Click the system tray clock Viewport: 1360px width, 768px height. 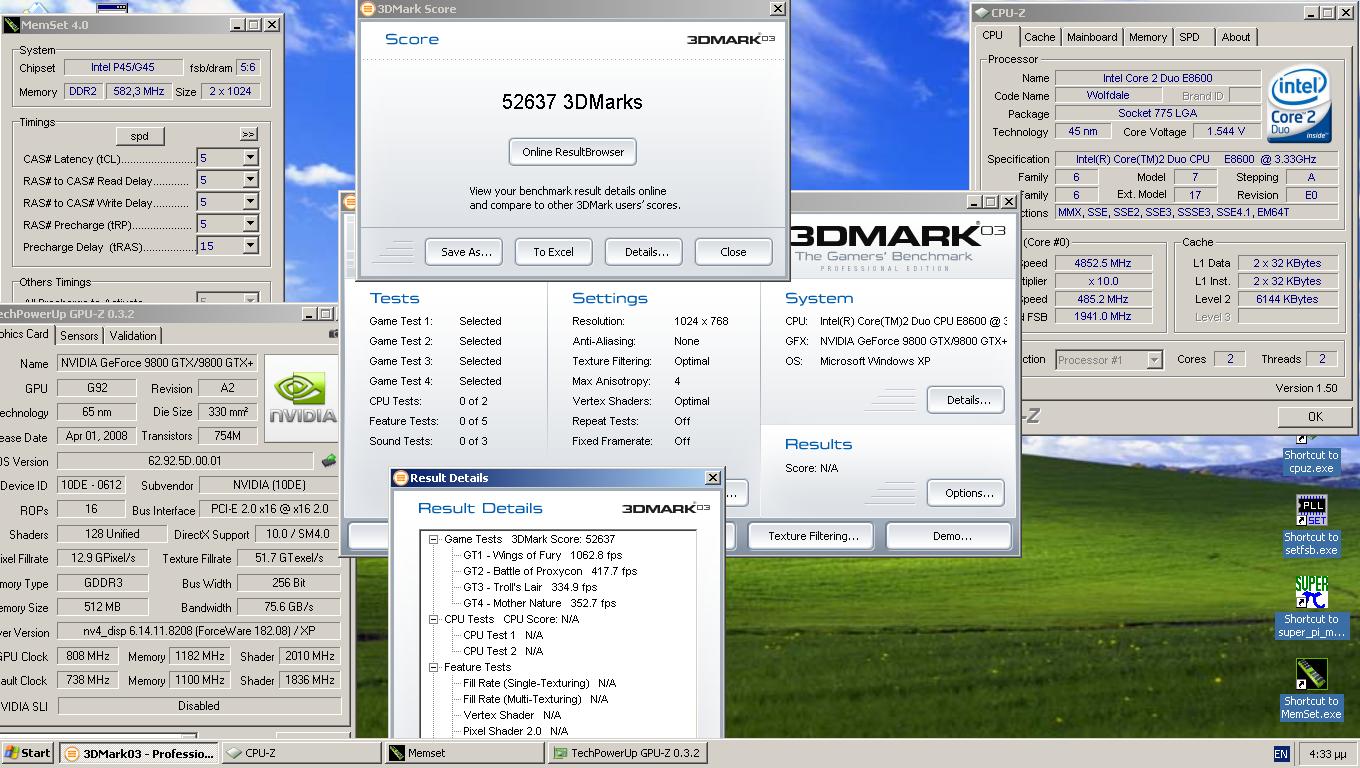tap(1327, 754)
